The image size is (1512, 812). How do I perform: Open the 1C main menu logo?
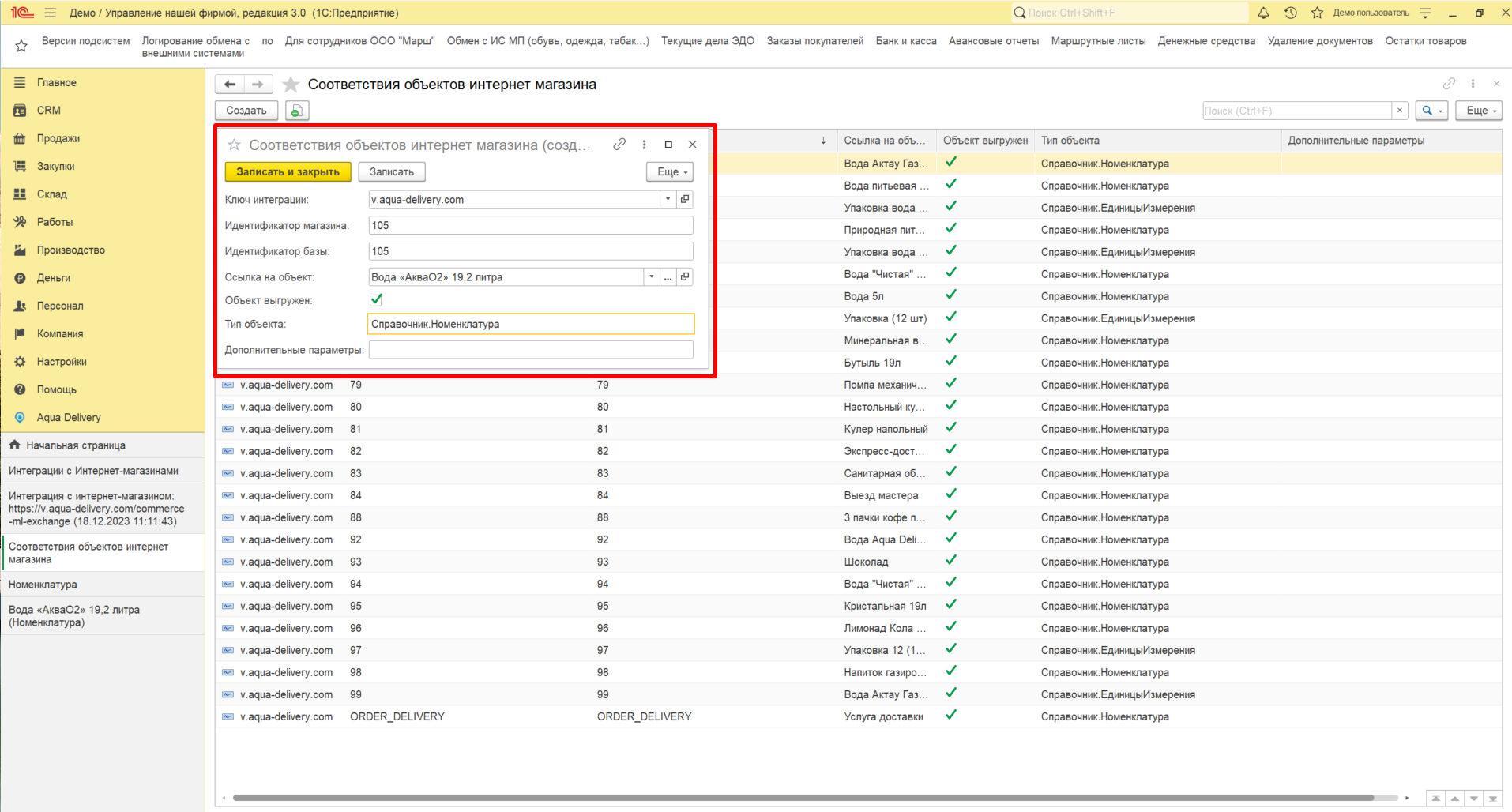pos(21,13)
